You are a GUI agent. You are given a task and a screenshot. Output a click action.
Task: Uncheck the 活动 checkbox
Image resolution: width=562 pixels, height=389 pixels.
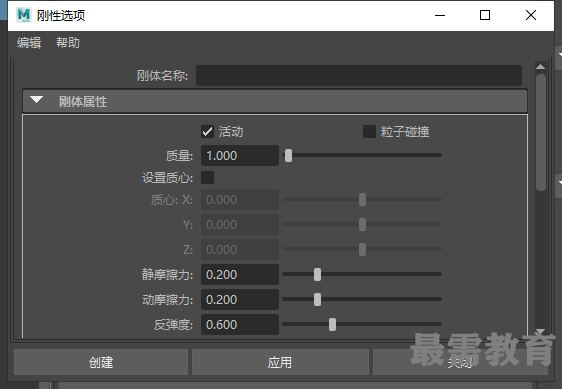coord(208,132)
